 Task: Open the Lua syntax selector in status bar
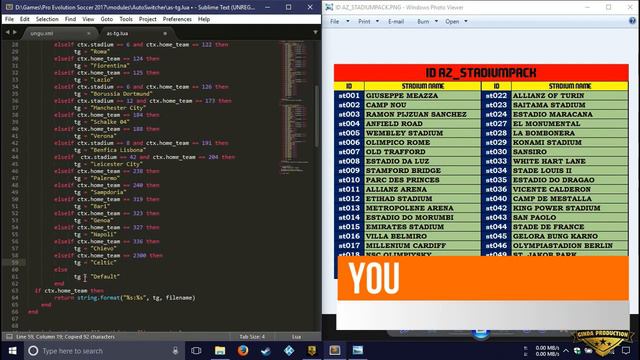coord(296,337)
